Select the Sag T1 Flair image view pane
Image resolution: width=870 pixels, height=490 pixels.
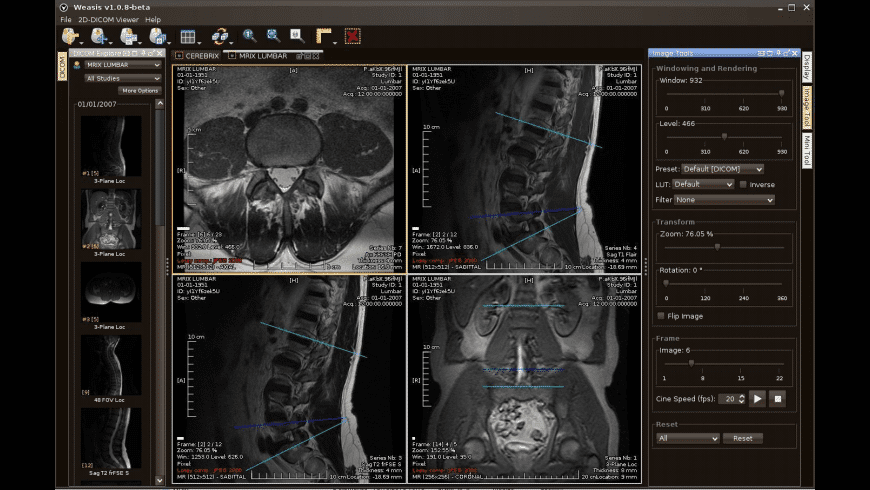pyautogui.click(x=524, y=168)
